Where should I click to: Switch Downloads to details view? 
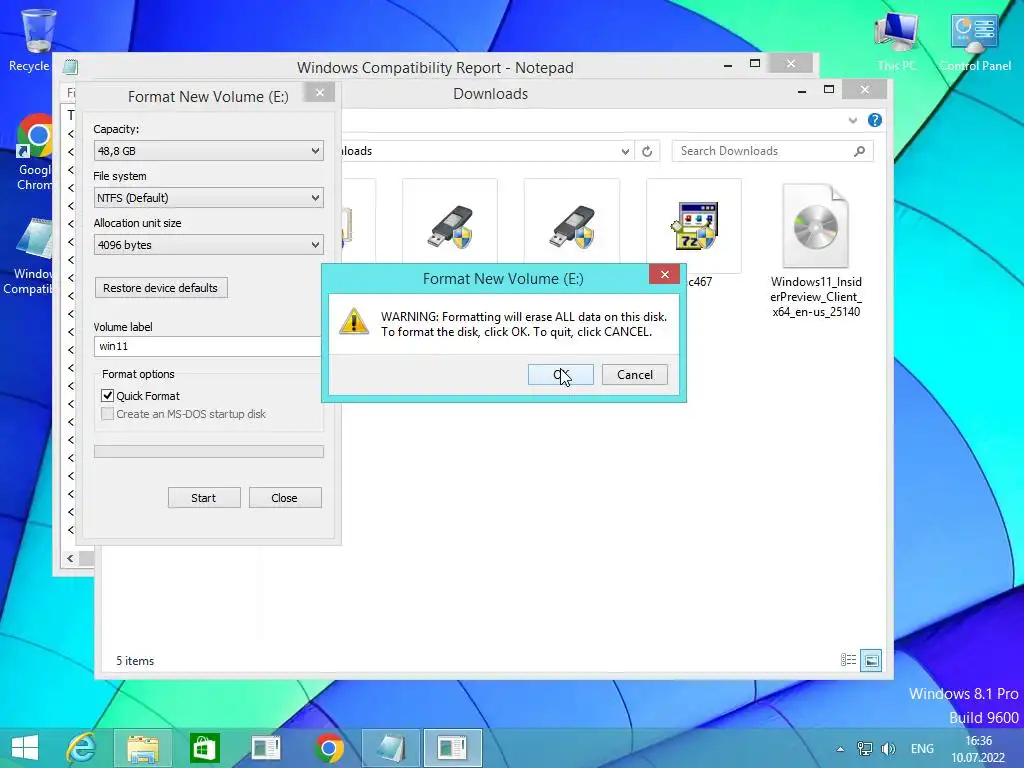point(848,660)
